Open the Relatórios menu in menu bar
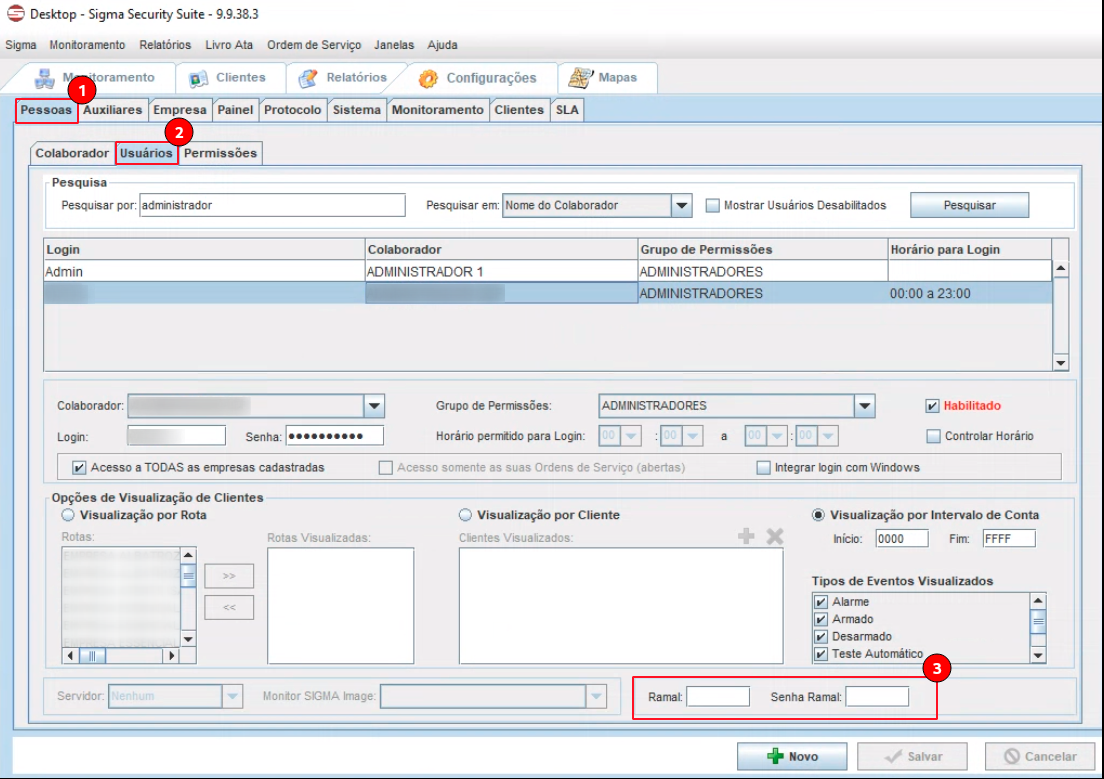Viewport: 1104px width, 779px height. tap(165, 45)
